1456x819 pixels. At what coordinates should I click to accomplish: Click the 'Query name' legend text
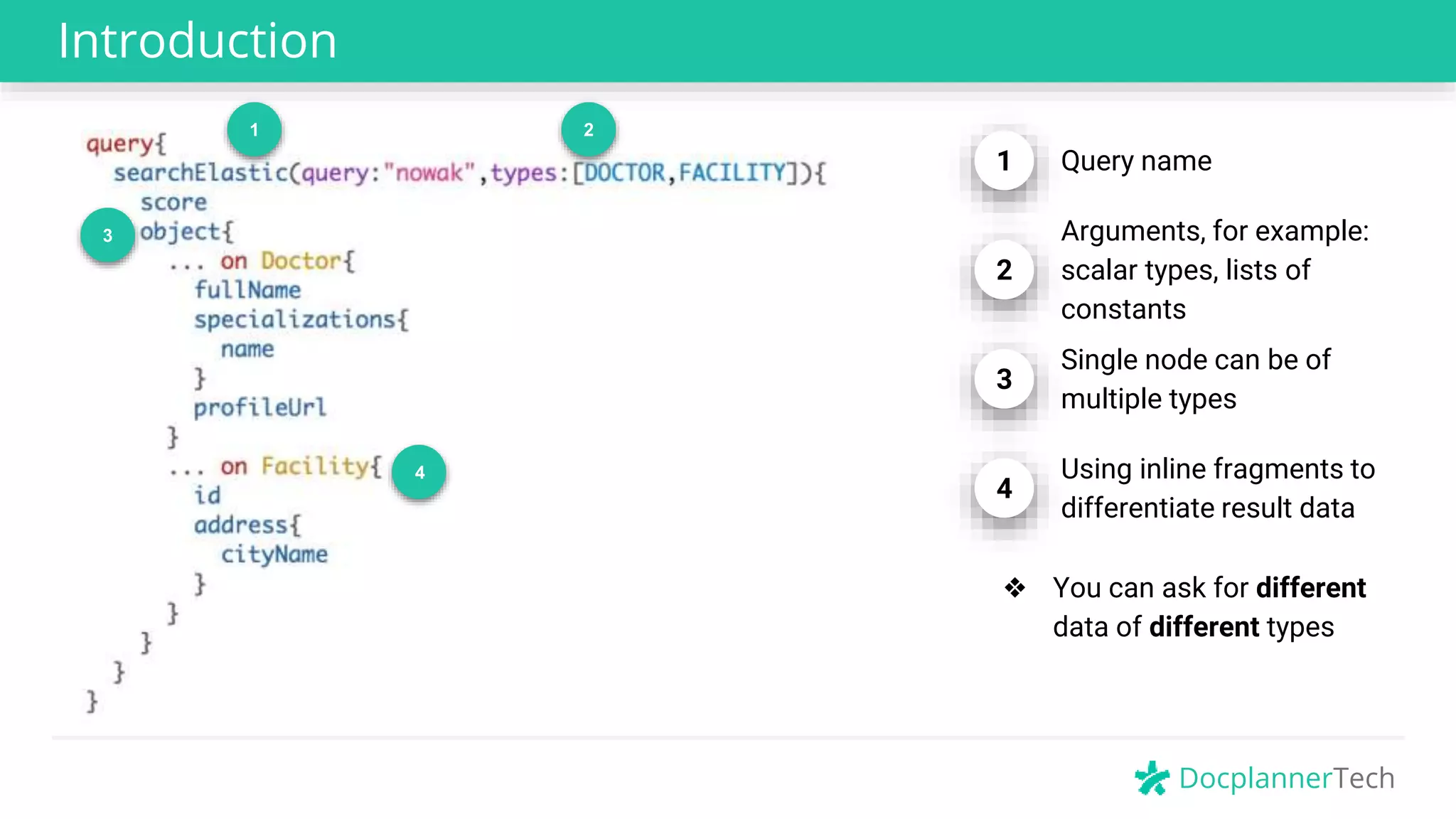[1136, 161]
